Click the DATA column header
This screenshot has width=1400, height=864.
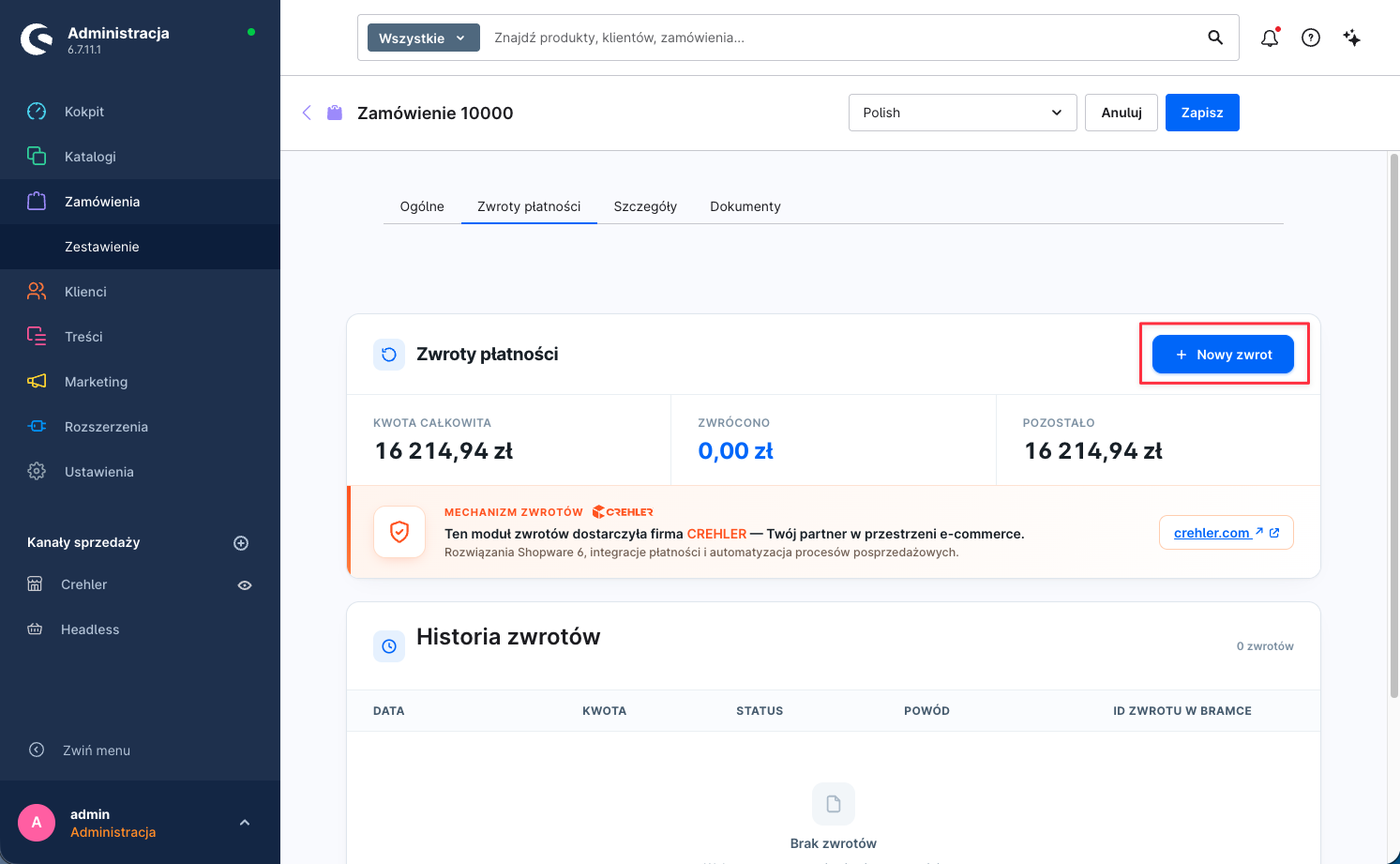point(389,711)
